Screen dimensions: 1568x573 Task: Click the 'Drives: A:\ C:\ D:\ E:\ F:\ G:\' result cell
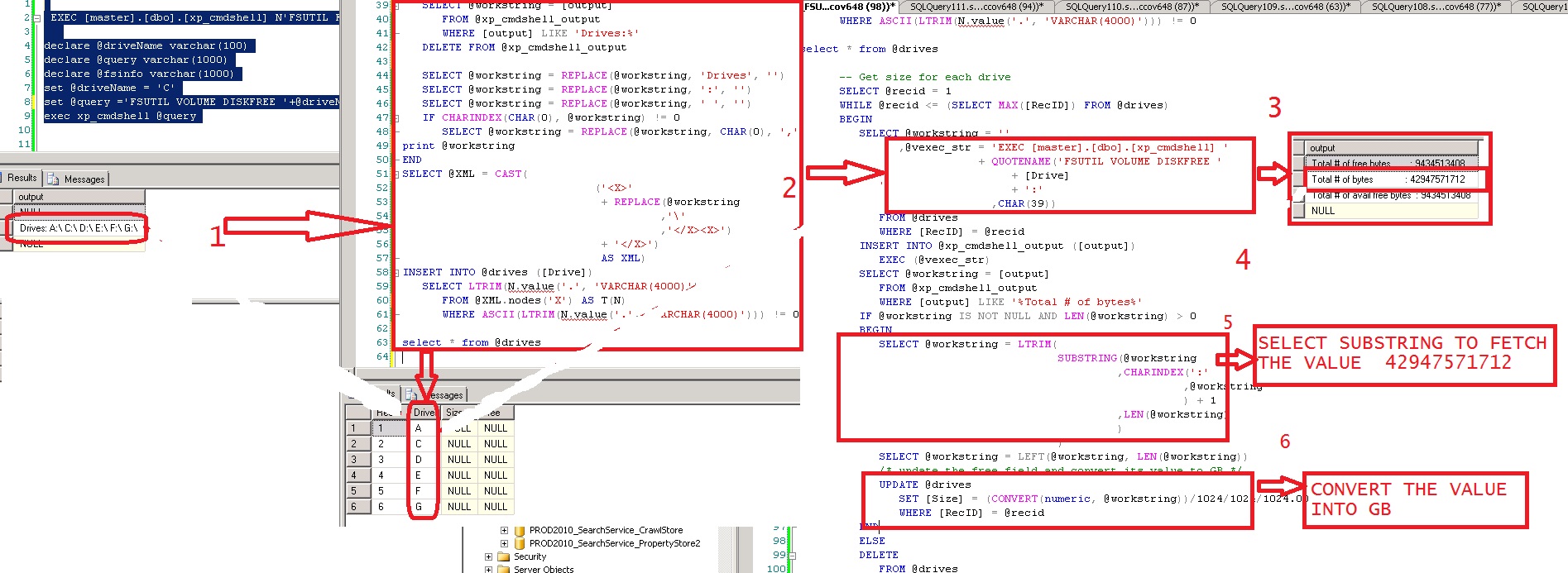[79, 228]
